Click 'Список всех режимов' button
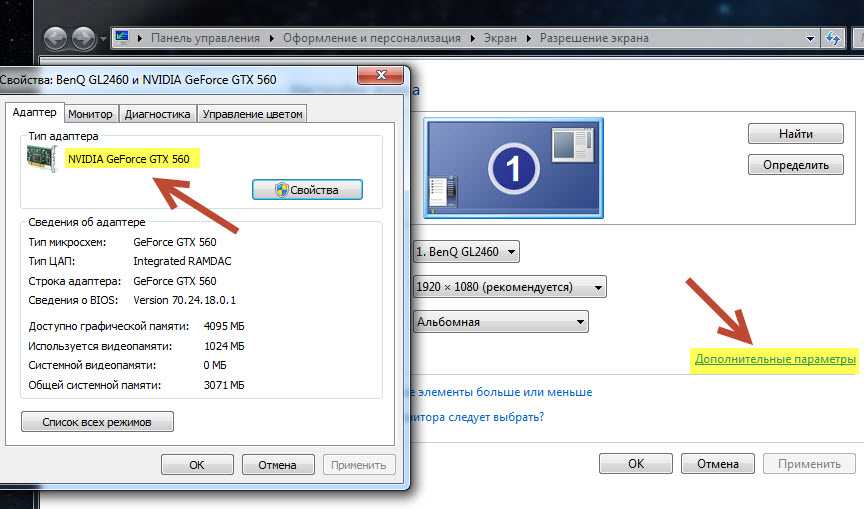This screenshot has width=864, height=509. click(x=97, y=422)
